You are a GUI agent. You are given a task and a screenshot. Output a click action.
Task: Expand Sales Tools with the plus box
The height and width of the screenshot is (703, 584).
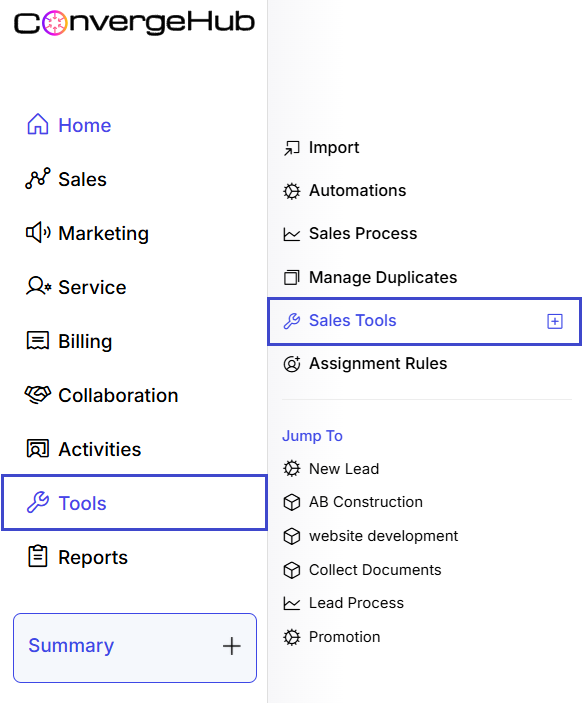coord(555,321)
